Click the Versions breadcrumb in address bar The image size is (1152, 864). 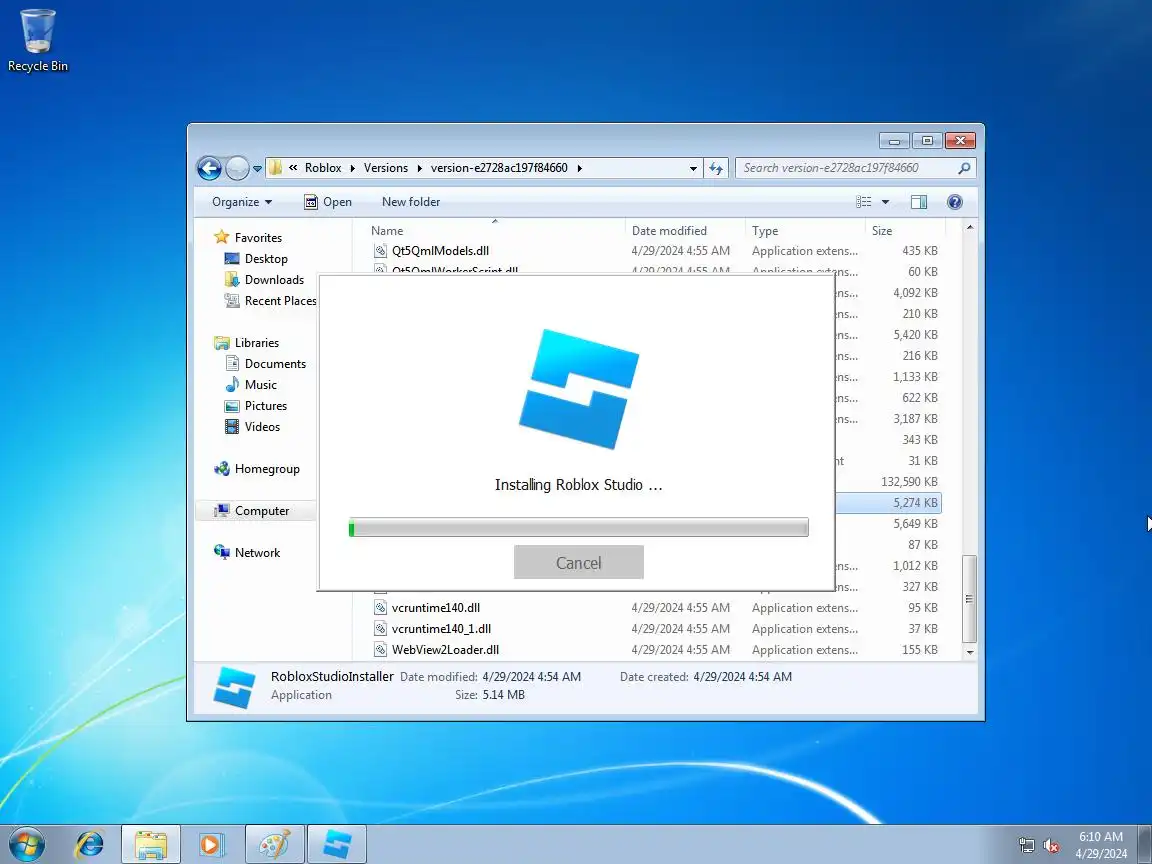tap(386, 168)
